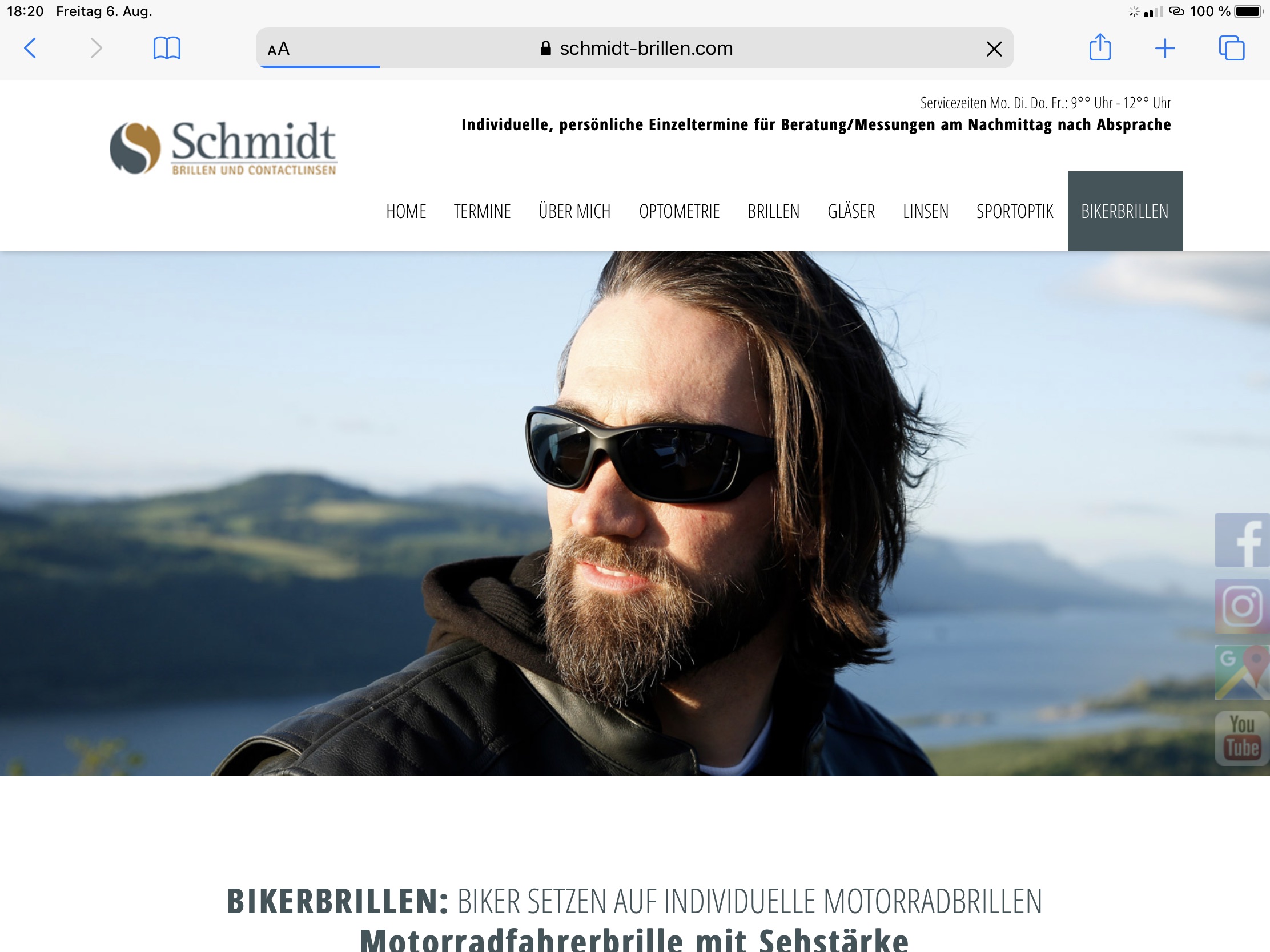Open the HOME menu item
The image size is (1270, 952).
click(406, 212)
